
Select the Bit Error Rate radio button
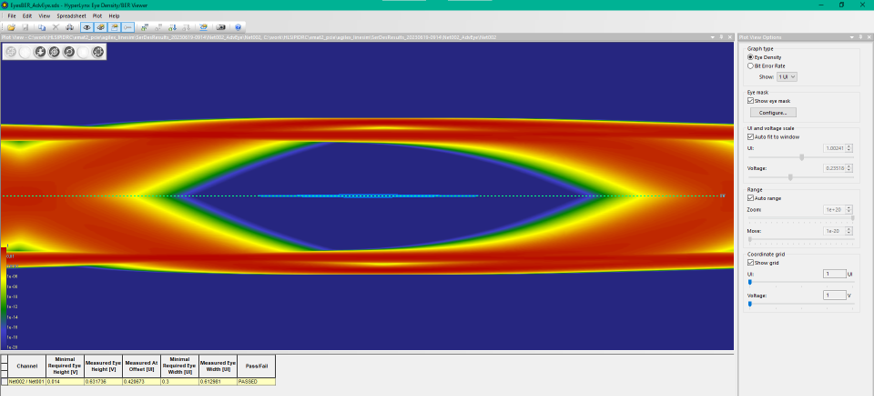(x=750, y=66)
